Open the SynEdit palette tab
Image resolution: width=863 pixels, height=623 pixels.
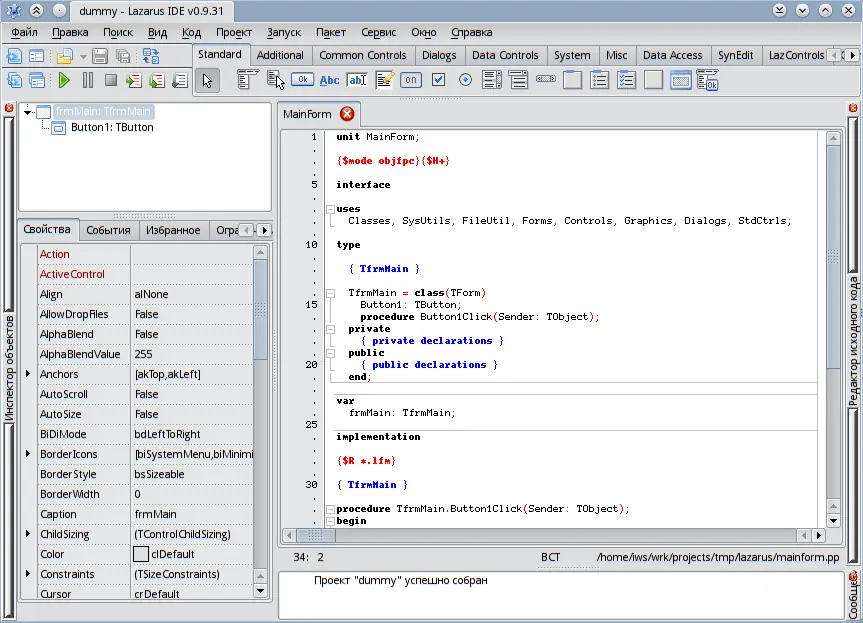(x=735, y=55)
